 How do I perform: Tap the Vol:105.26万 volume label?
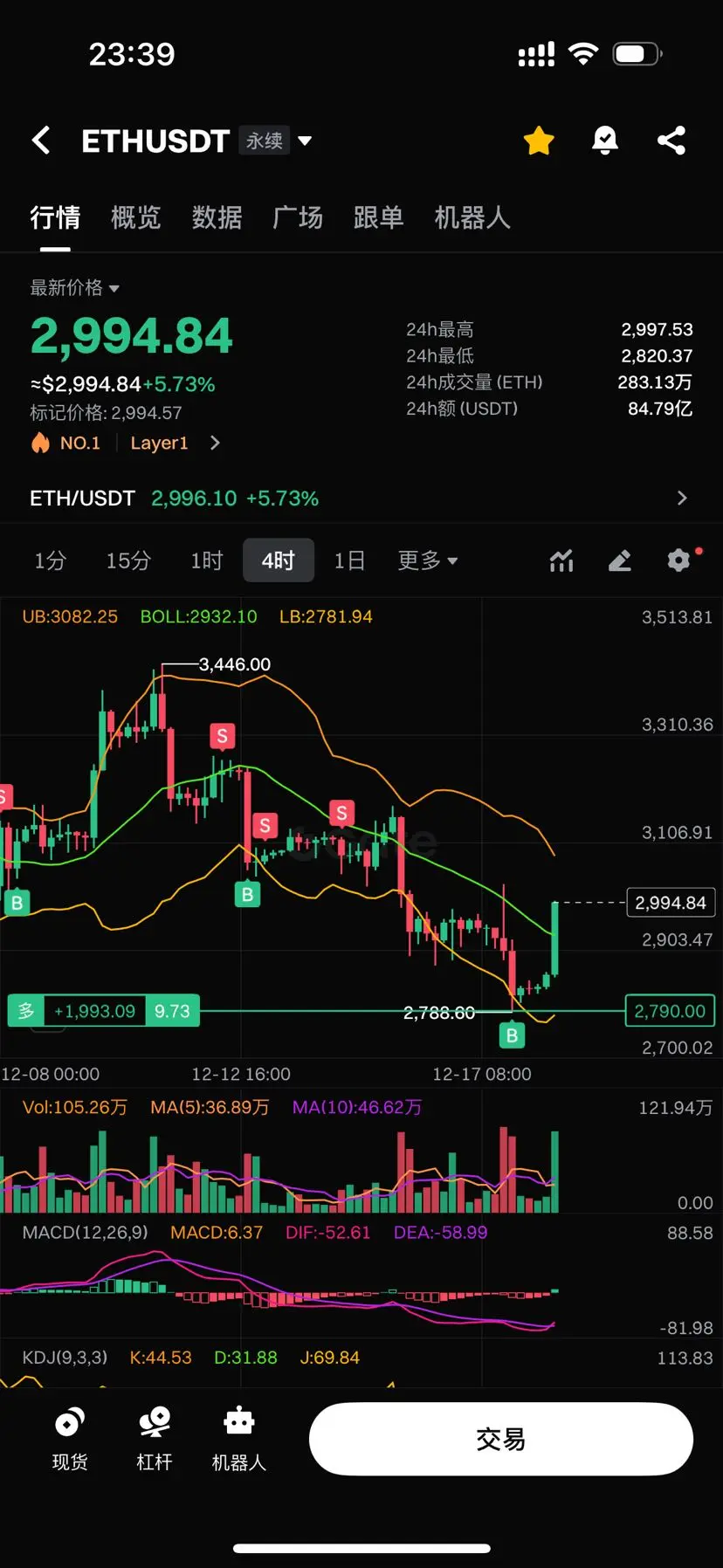click(x=75, y=1107)
